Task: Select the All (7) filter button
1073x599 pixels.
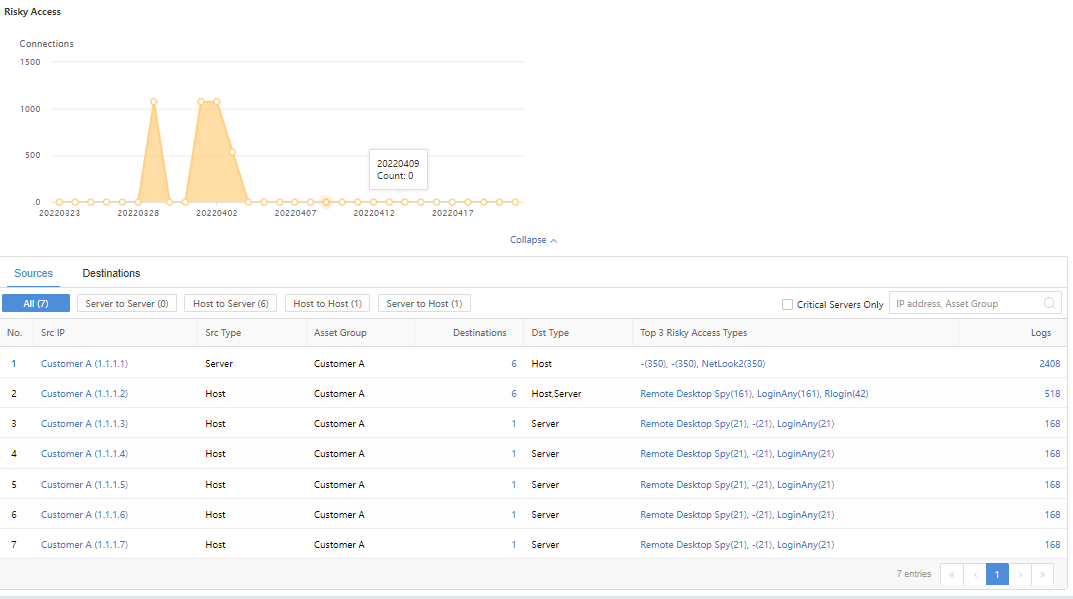Action: click(x=36, y=303)
